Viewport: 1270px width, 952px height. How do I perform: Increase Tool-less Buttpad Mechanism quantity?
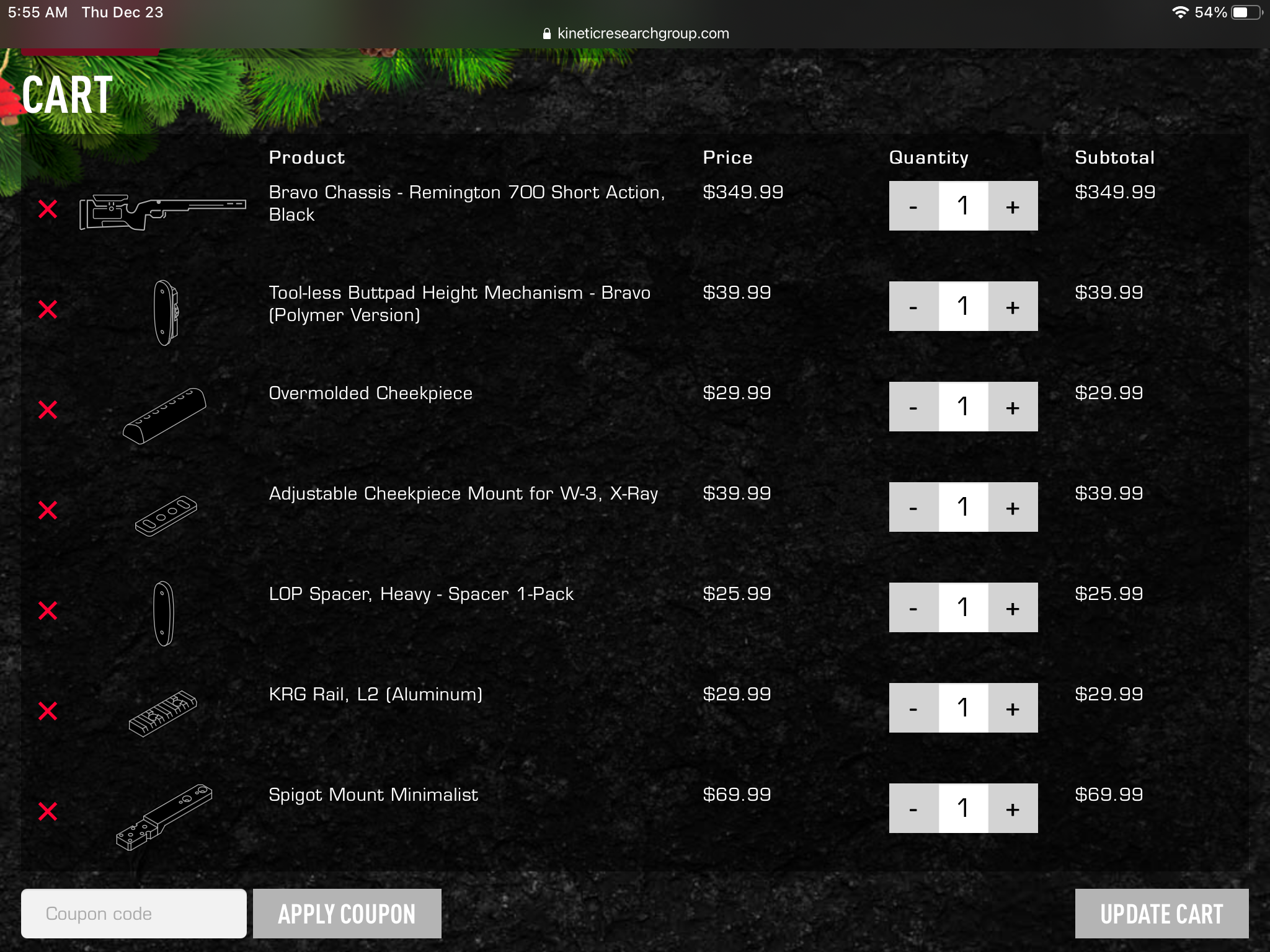point(1013,306)
